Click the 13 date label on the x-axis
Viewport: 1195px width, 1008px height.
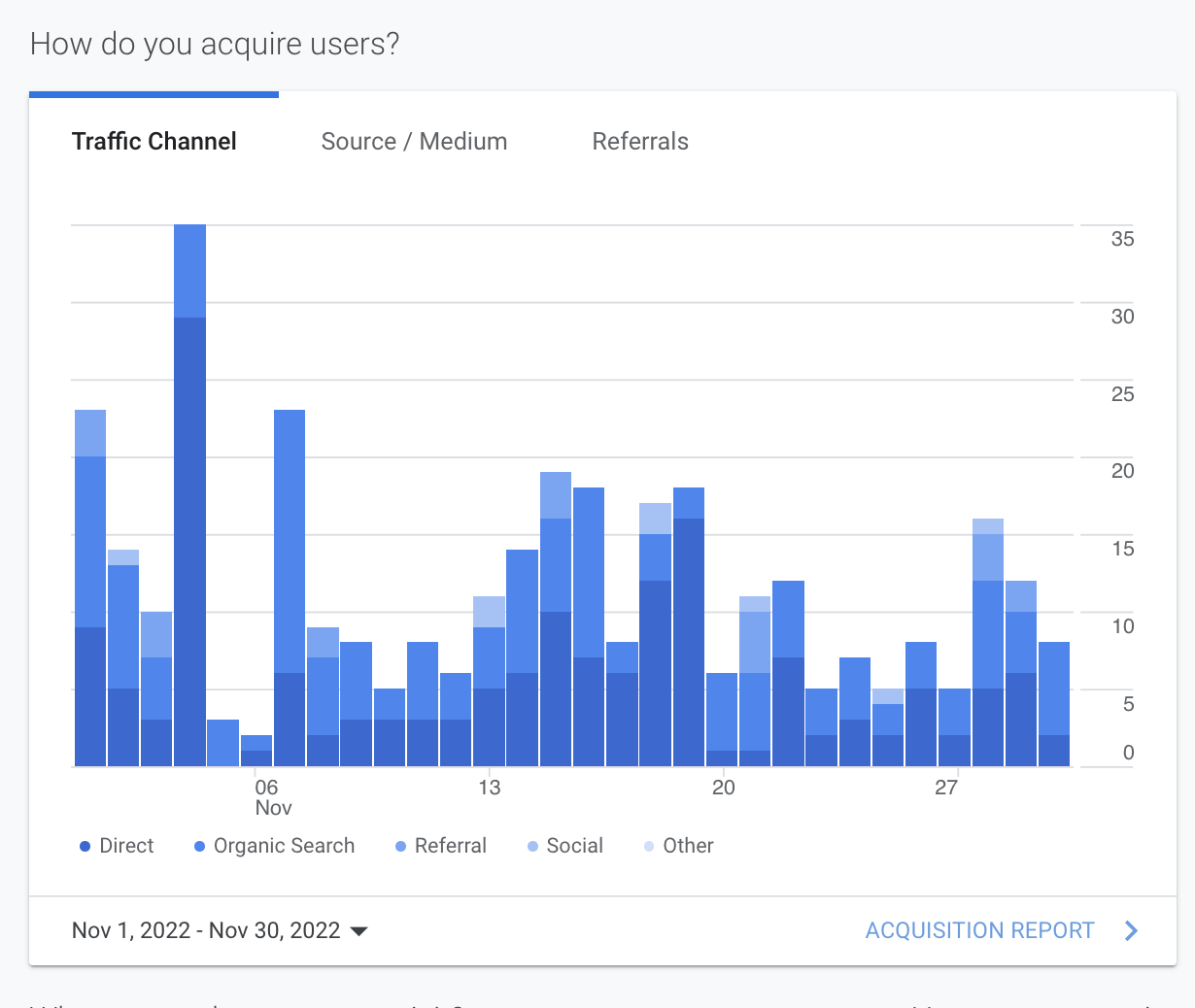[x=489, y=788]
